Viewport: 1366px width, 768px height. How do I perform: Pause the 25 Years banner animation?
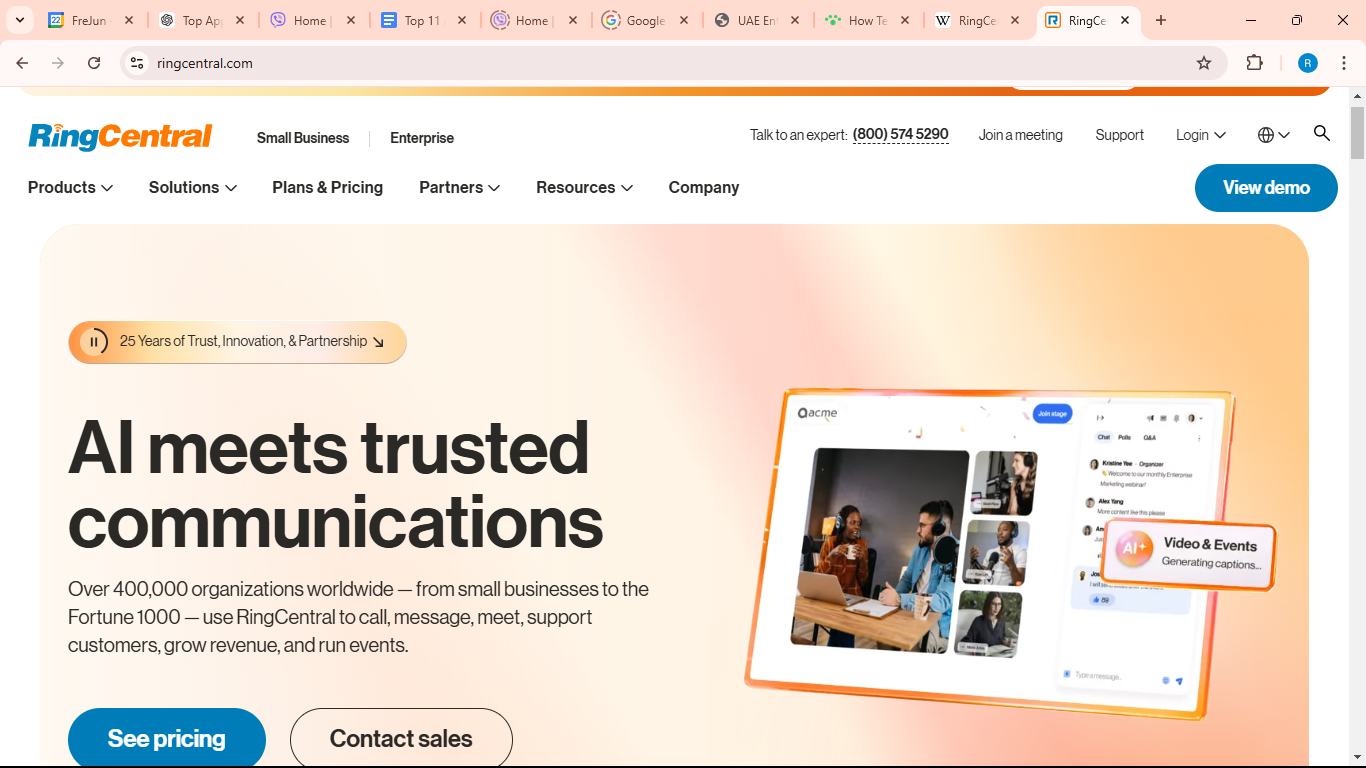pyautogui.click(x=94, y=341)
